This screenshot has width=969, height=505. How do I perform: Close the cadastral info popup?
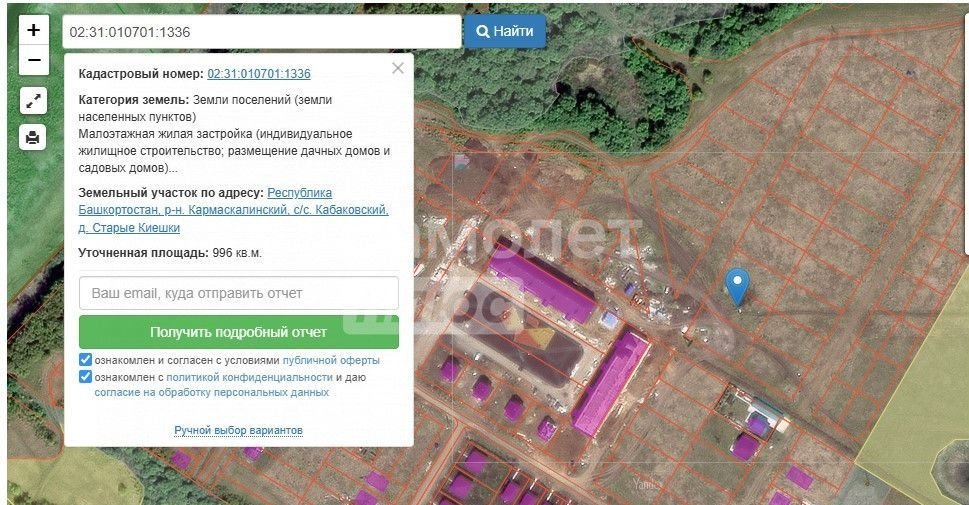[398, 68]
